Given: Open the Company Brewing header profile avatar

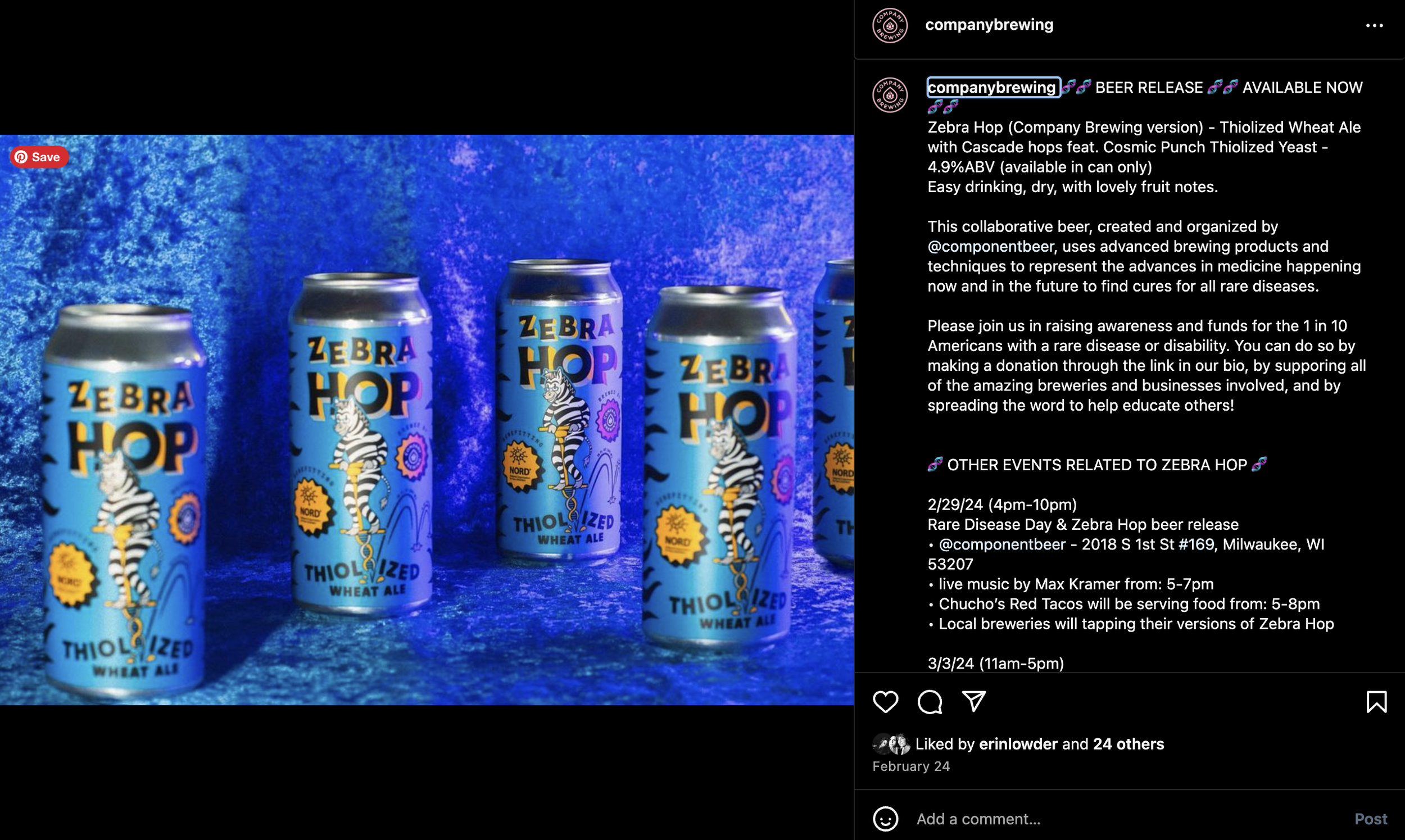Looking at the screenshot, I should pyautogui.click(x=890, y=25).
